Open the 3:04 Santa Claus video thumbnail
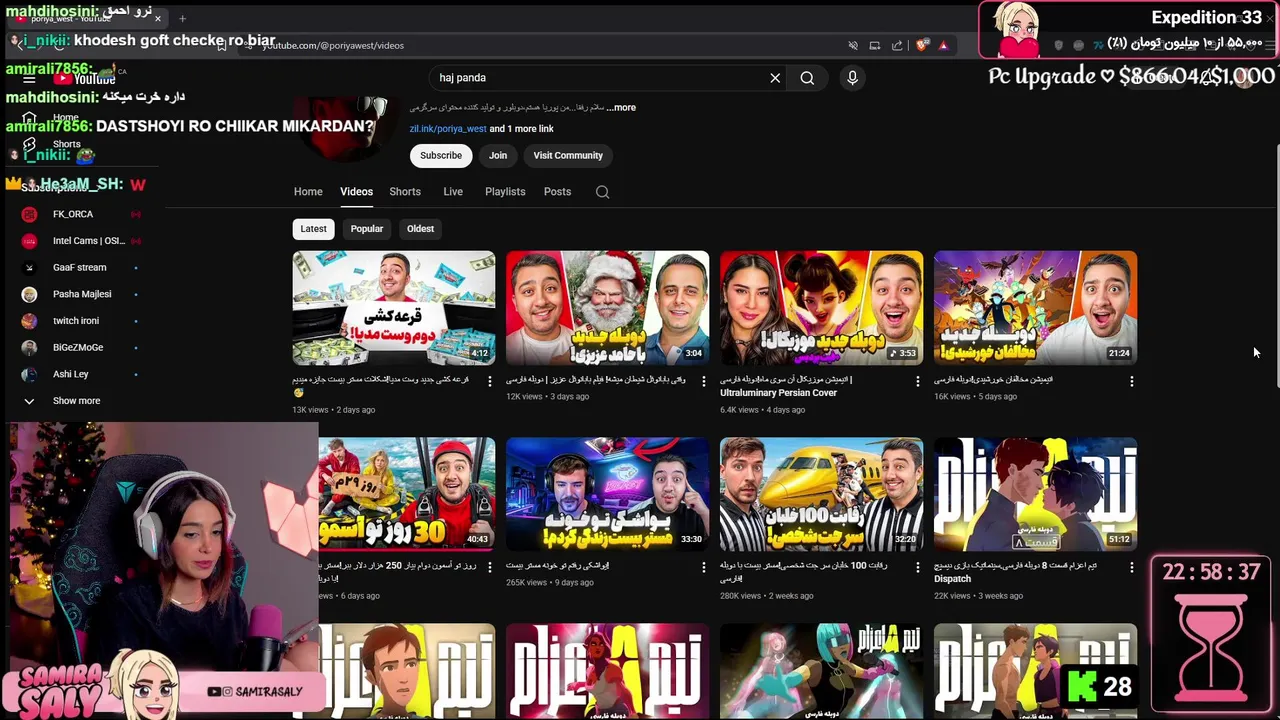 pos(608,308)
